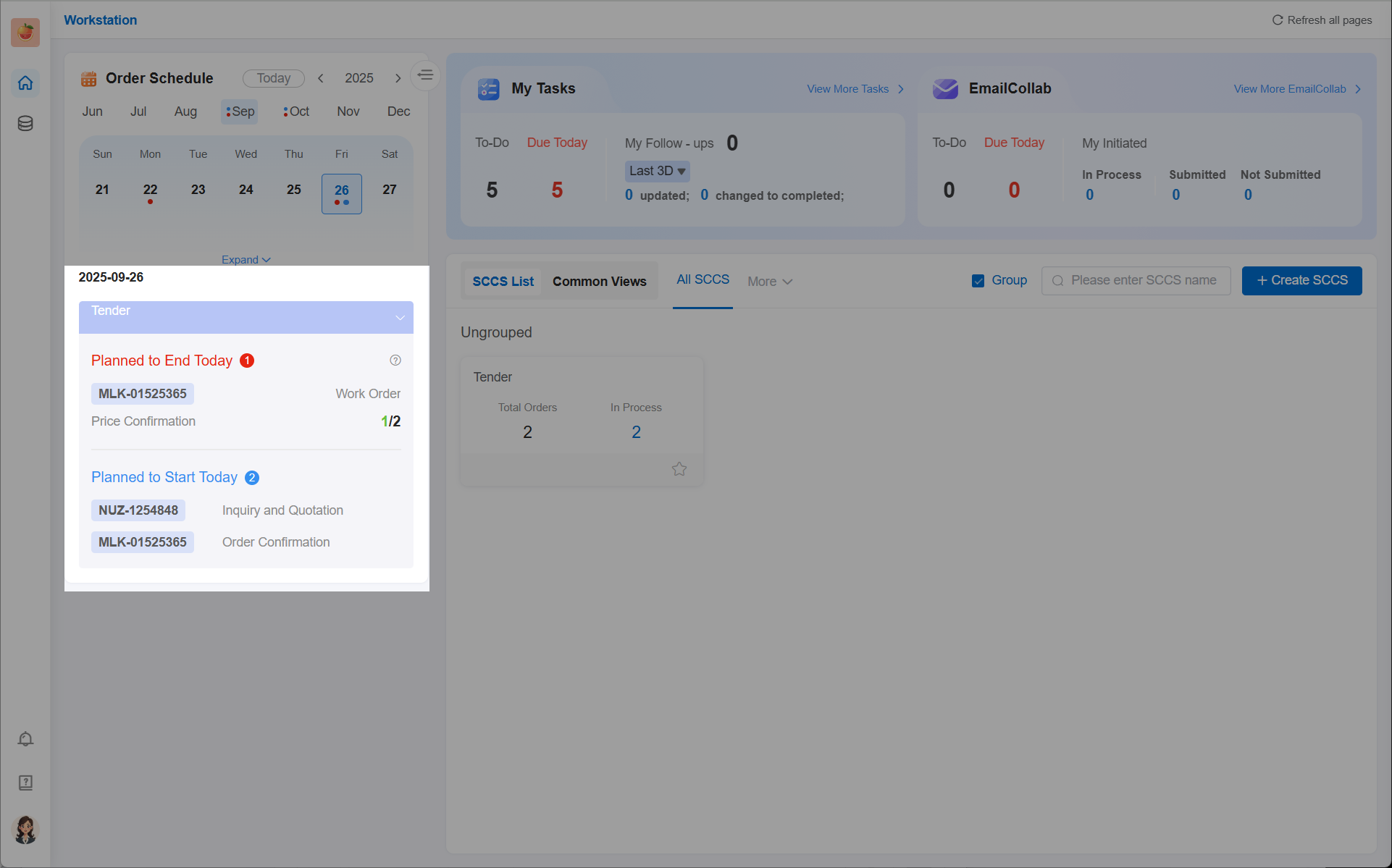Go to next year arrow
Screen dimensions: 1392x868
(398, 78)
